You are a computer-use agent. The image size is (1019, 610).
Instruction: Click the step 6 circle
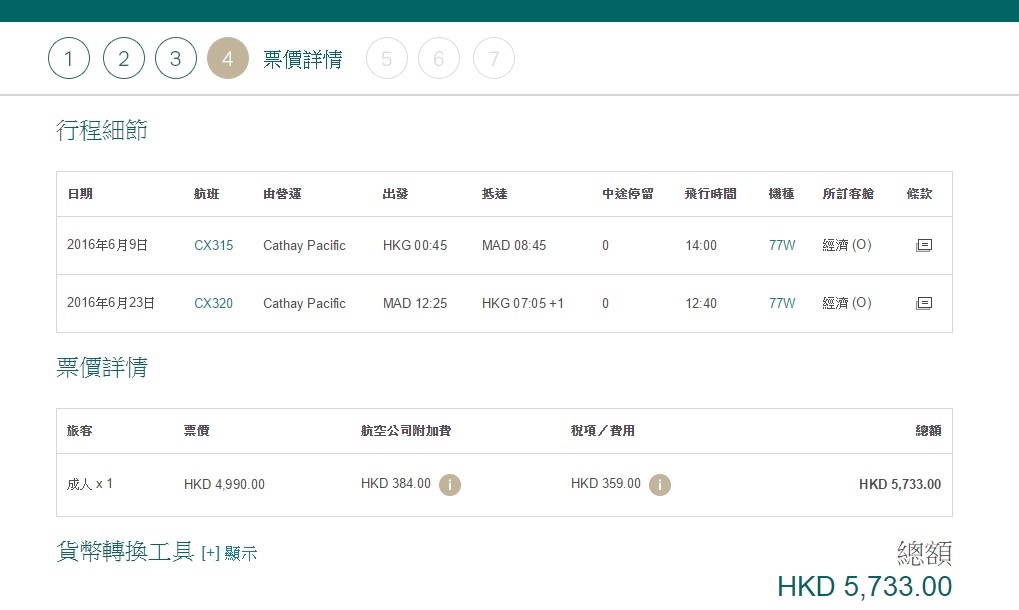pos(439,59)
